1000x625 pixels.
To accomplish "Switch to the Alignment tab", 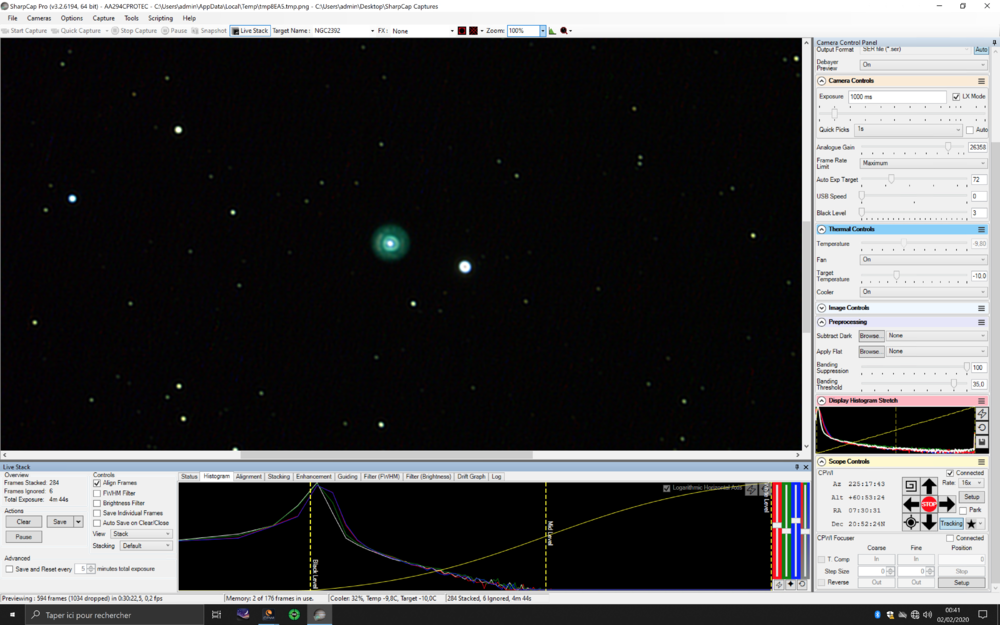I will tap(249, 477).
